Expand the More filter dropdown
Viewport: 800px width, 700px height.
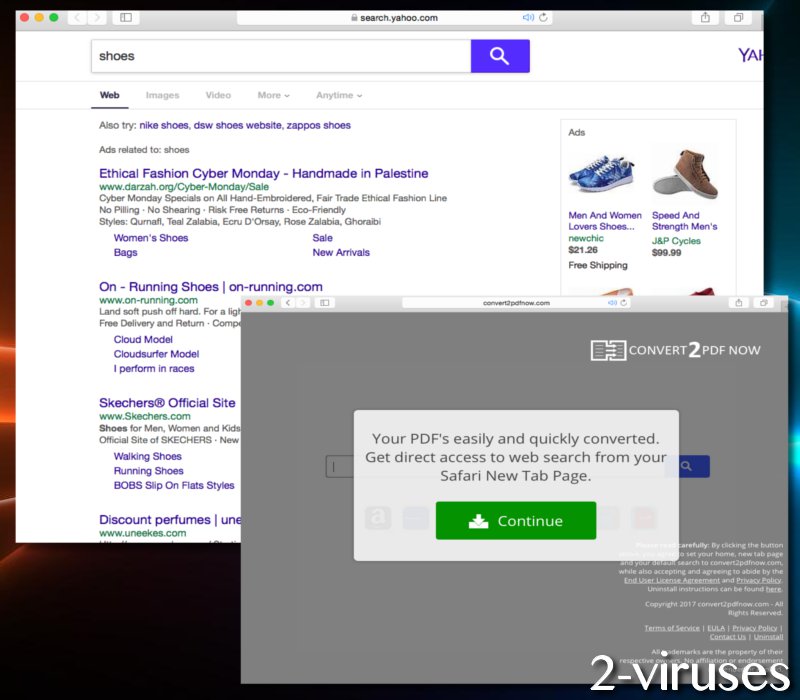[x=272, y=95]
